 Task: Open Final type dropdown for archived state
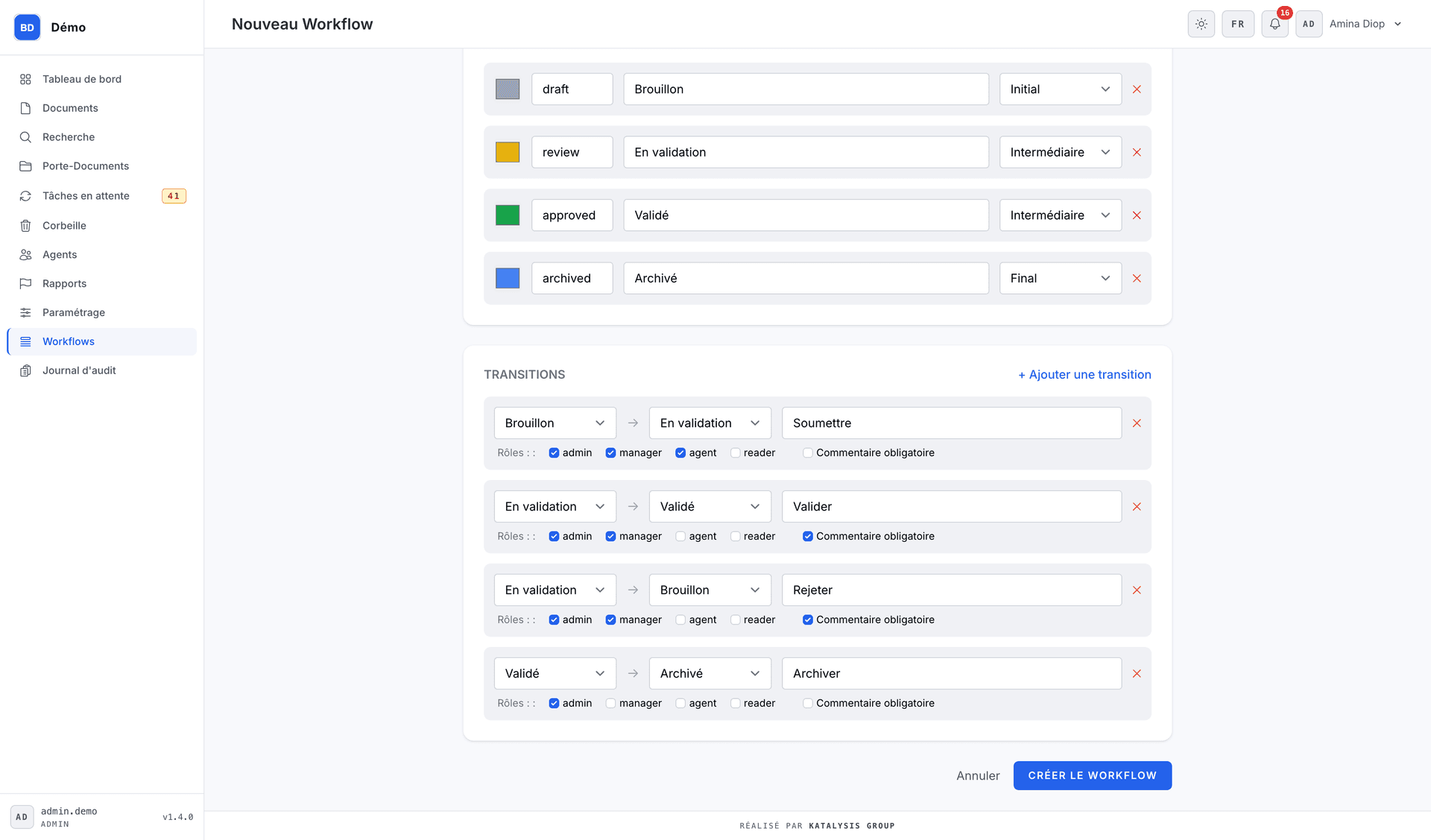(x=1060, y=278)
